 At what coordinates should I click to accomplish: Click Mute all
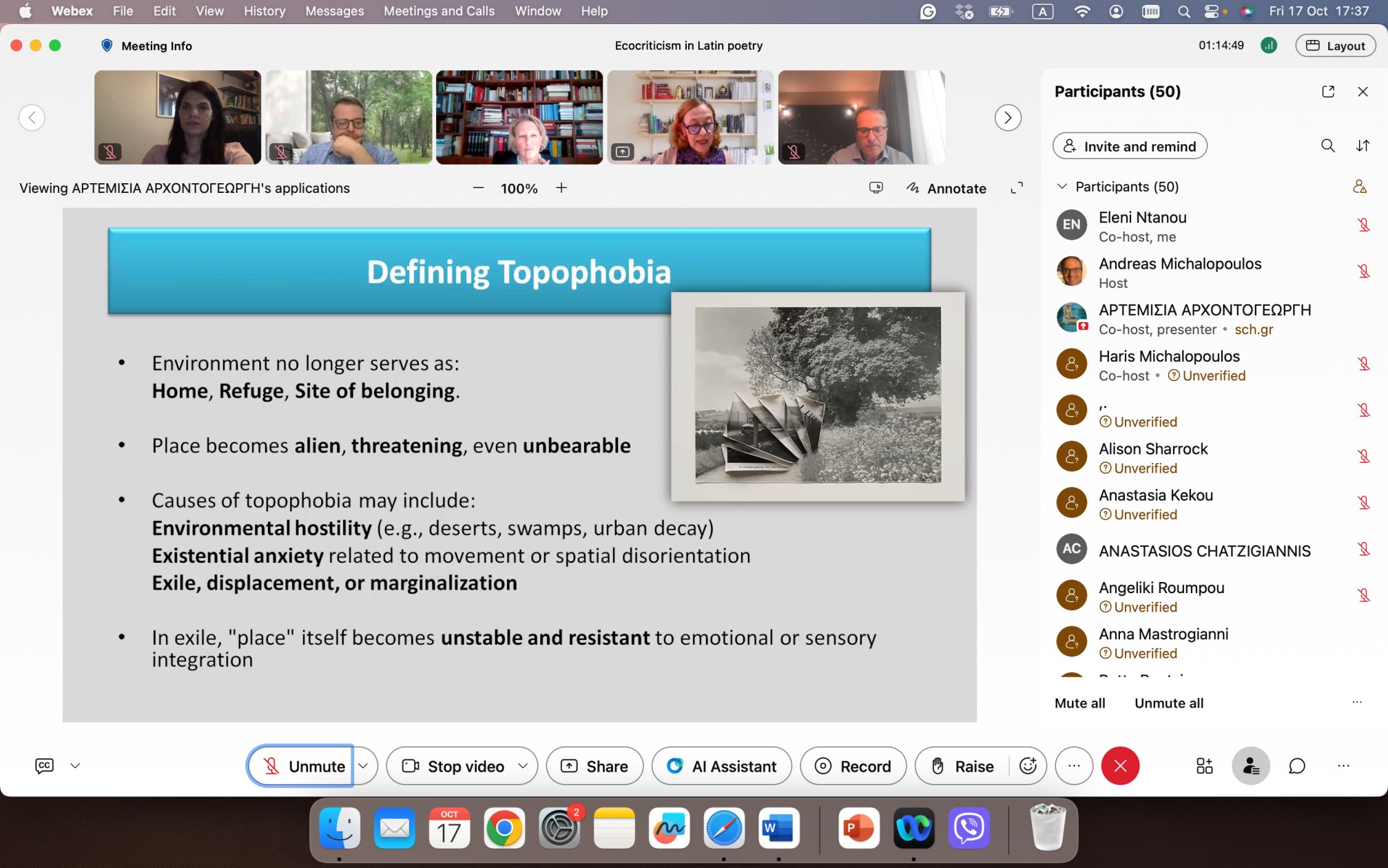pos(1079,703)
